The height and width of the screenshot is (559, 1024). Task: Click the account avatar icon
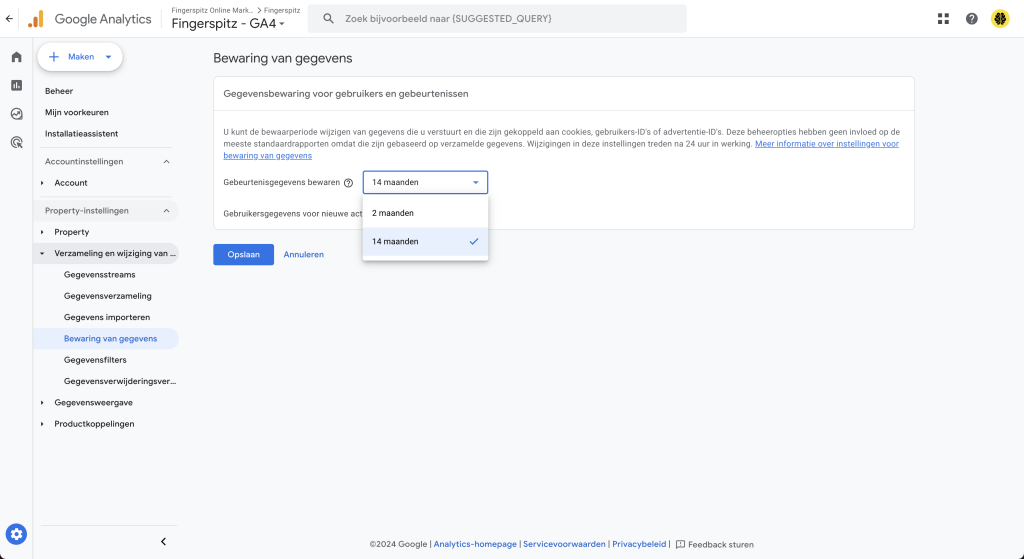(1000, 19)
